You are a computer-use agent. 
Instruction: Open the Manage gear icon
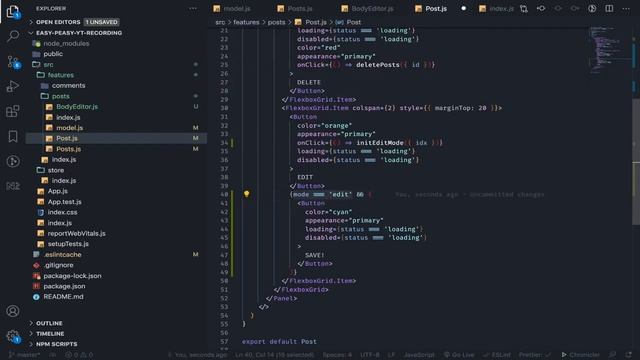click(13, 337)
